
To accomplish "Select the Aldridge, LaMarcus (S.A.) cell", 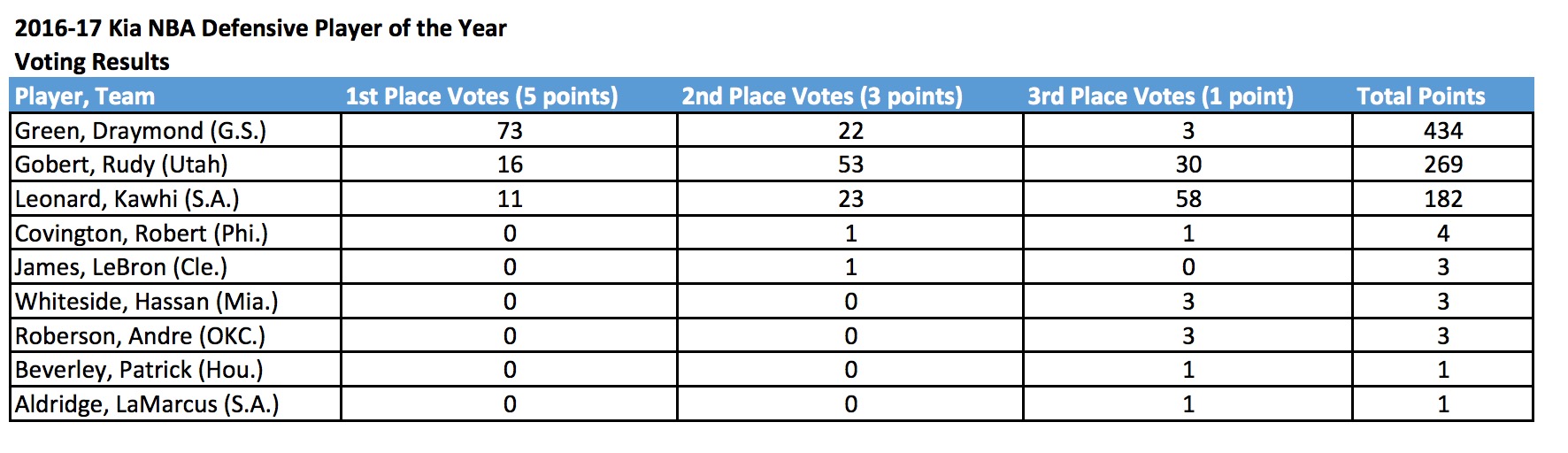I will click(147, 404).
